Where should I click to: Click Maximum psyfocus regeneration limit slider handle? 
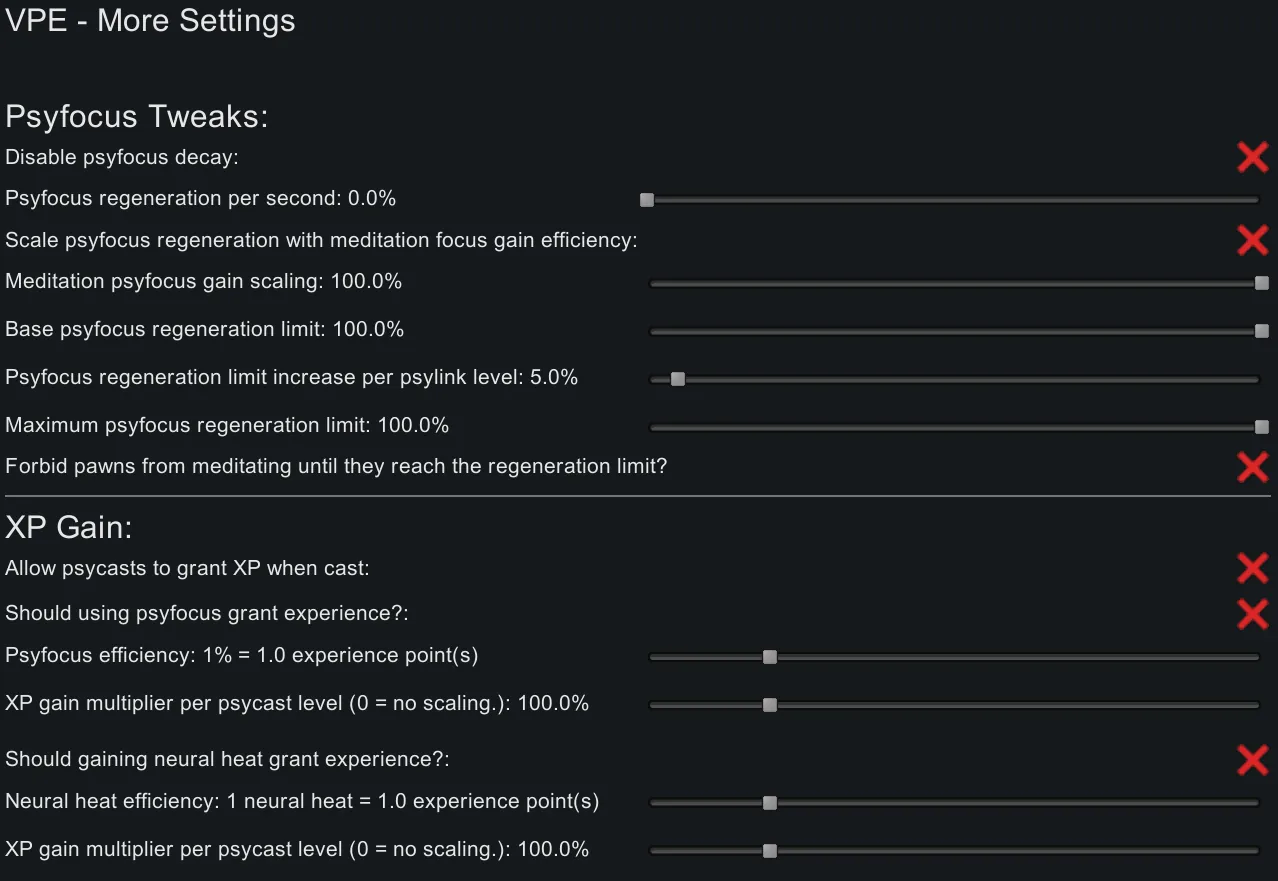pyautogui.click(x=1261, y=427)
